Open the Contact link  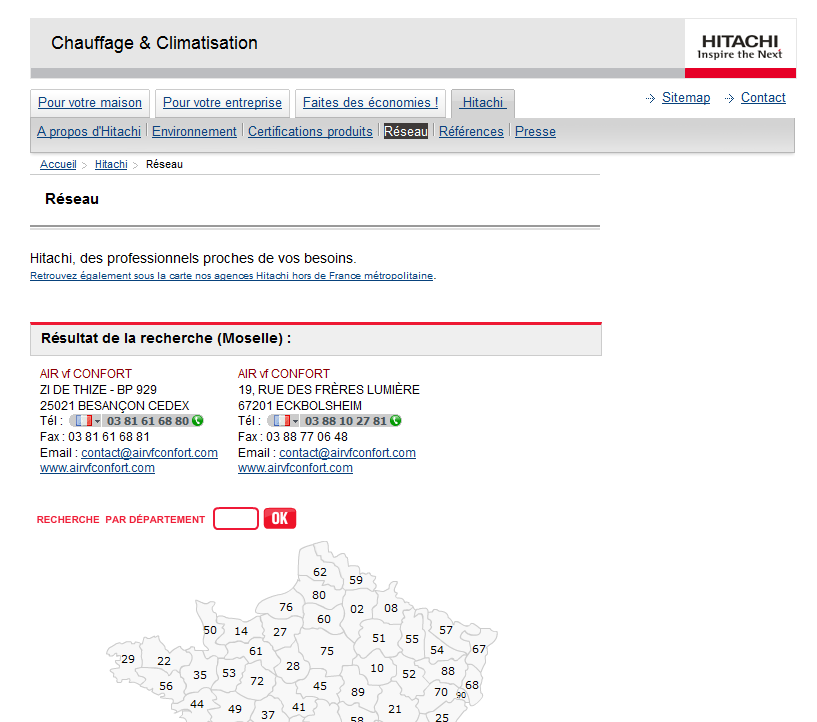tap(763, 98)
